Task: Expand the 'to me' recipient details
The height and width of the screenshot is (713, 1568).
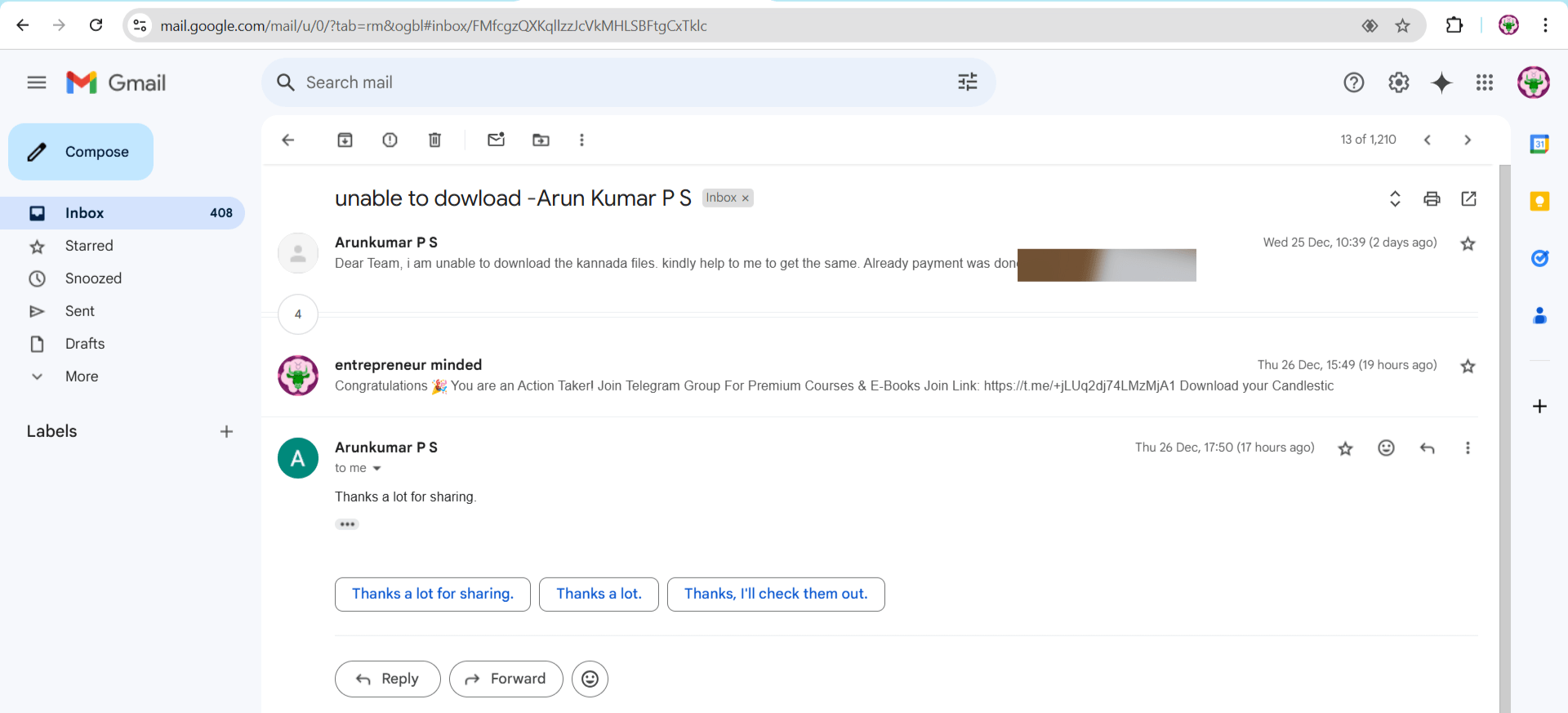Action: (x=376, y=469)
